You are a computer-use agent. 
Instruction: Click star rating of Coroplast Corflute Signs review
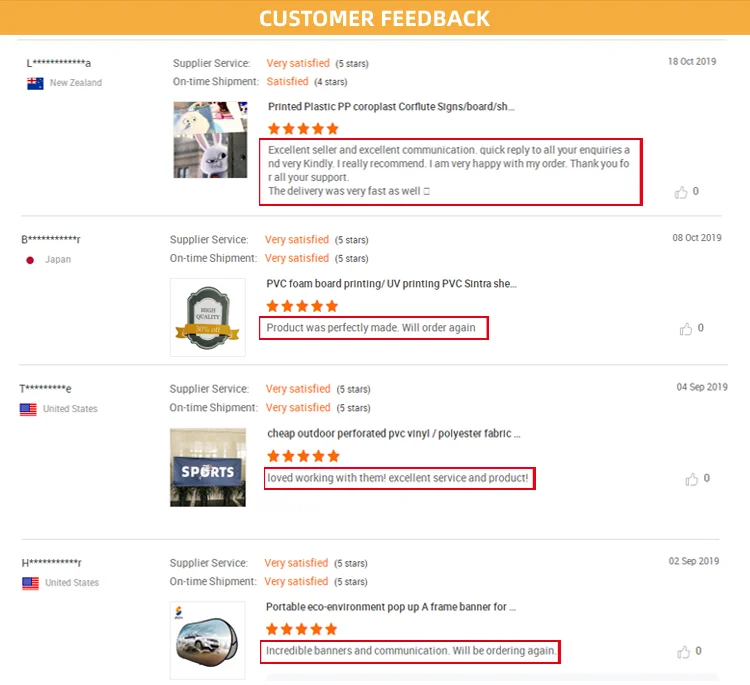click(303, 129)
